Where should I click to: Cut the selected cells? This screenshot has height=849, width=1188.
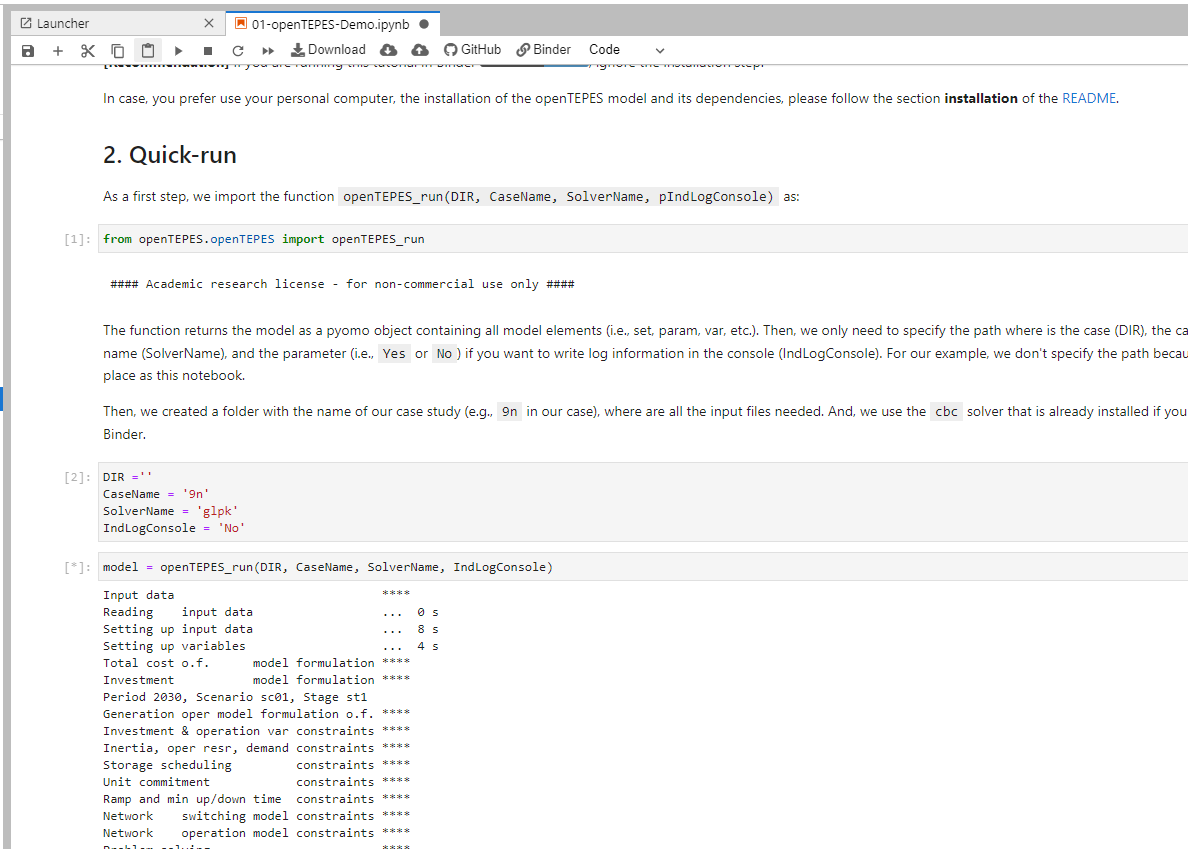(87, 50)
